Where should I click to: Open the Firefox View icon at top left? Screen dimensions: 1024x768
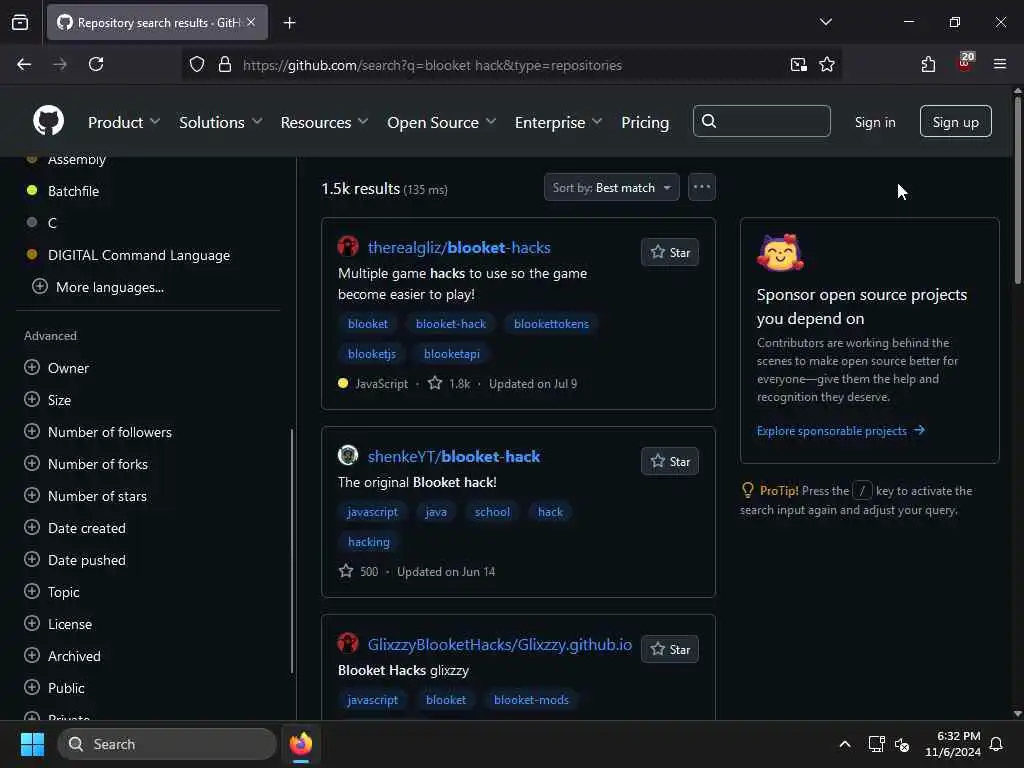(x=20, y=23)
